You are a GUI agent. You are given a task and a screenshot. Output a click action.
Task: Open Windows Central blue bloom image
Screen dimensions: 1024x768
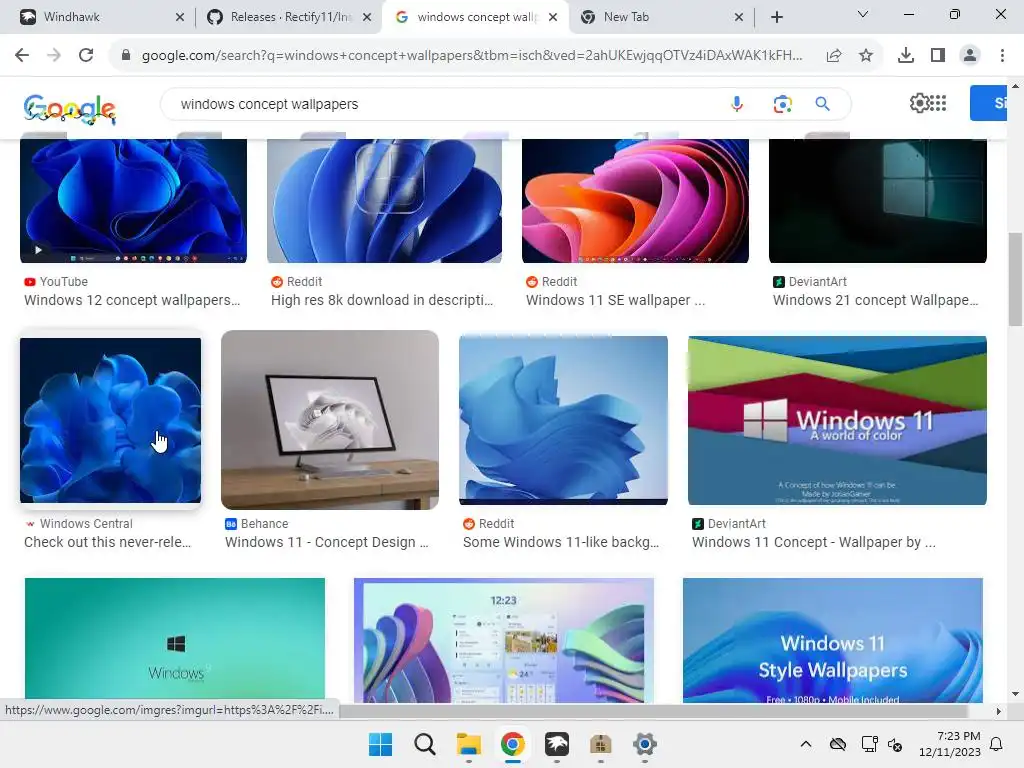(110, 420)
